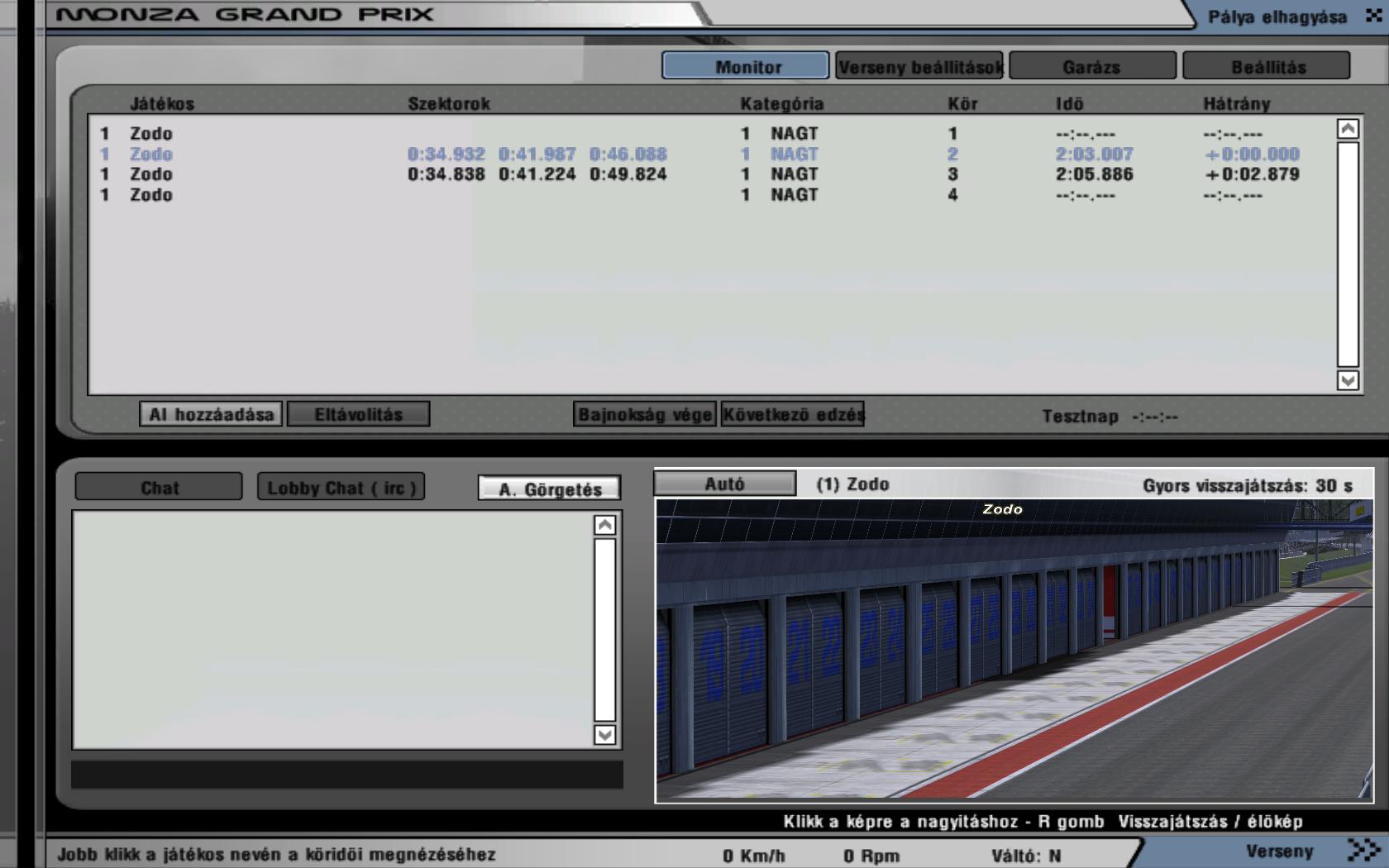1389x868 pixels.
Task: Click gap value +0:02.879
Action: (x=1252, y=174)
